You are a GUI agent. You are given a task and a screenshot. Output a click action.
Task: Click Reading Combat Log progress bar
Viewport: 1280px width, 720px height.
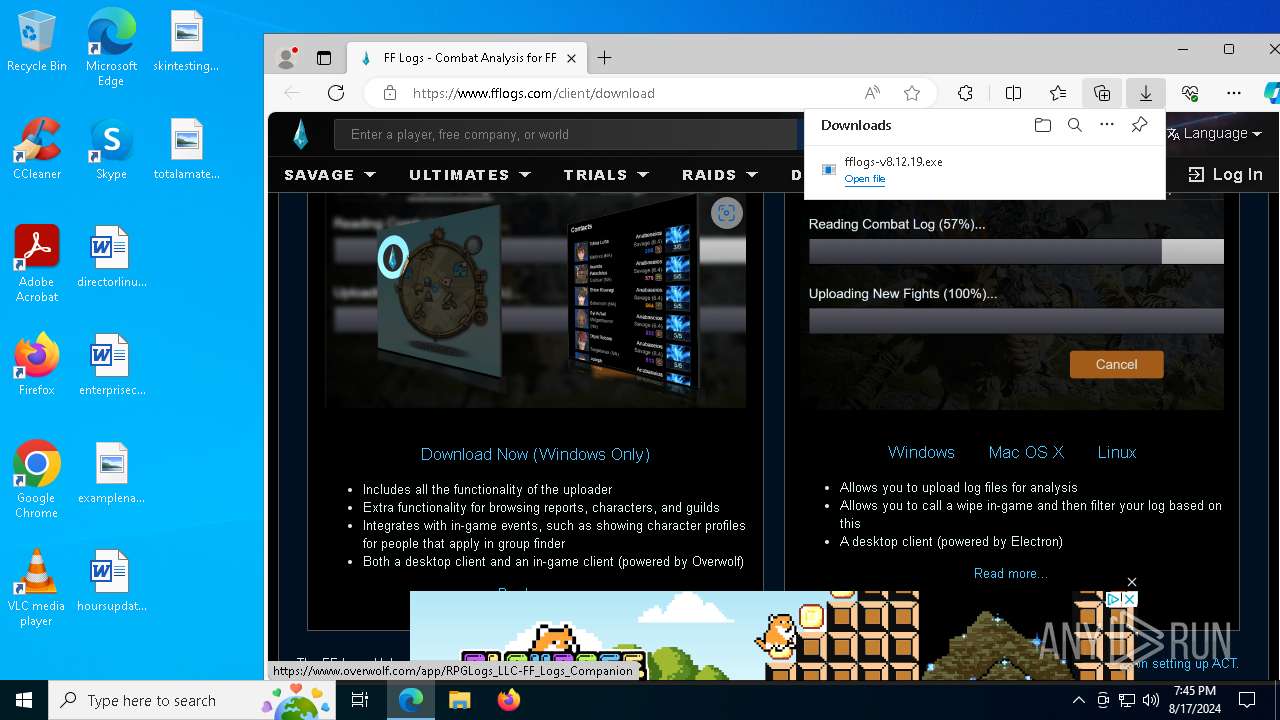pyautogui.click(x=1016, y=251)
